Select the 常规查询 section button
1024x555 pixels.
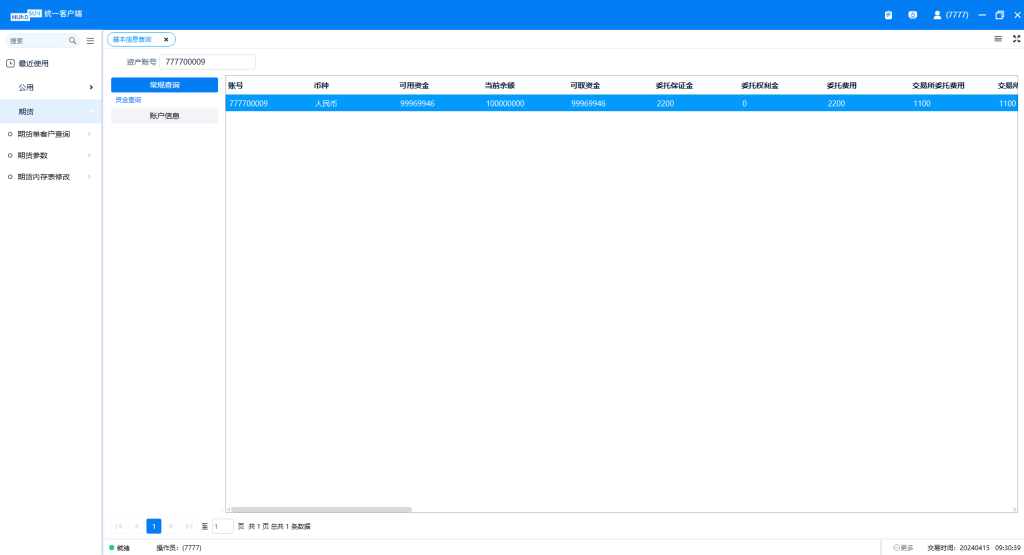click(164, 85)
